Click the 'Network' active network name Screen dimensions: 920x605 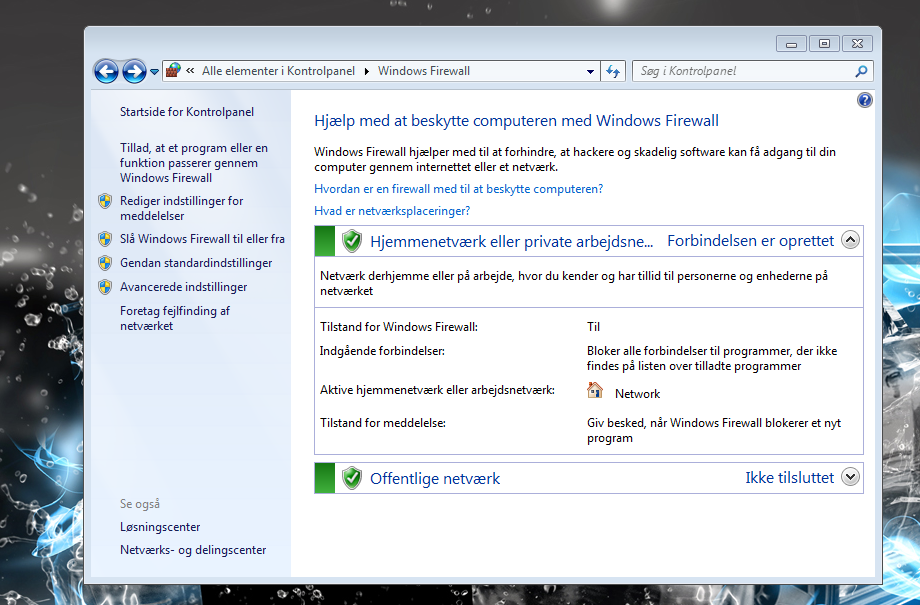click(x=637, y=394)
